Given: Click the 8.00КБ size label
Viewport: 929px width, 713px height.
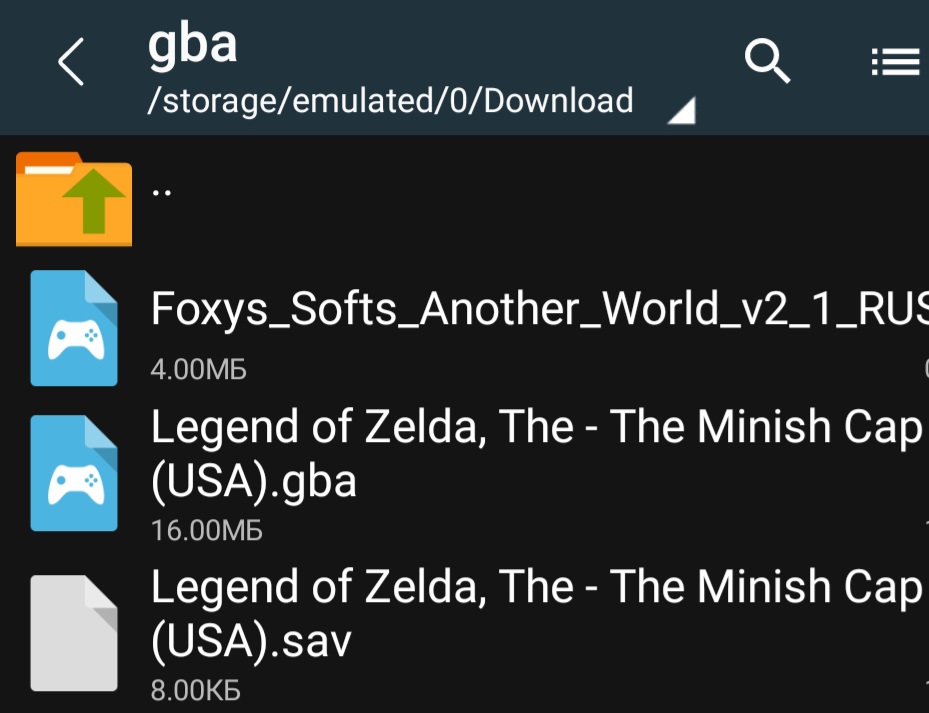Looking at the screenshot, I should pyautogui.click(x=195, y=690).
